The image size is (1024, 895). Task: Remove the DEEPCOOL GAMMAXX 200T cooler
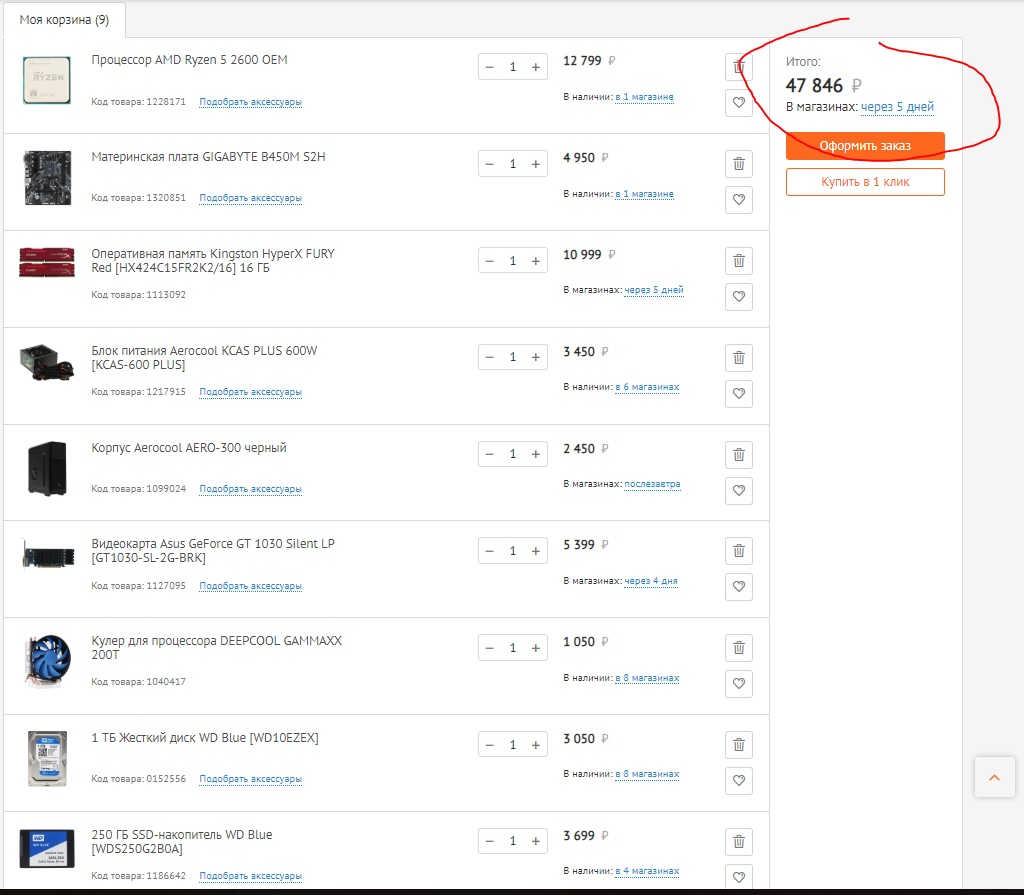point(738,648)
